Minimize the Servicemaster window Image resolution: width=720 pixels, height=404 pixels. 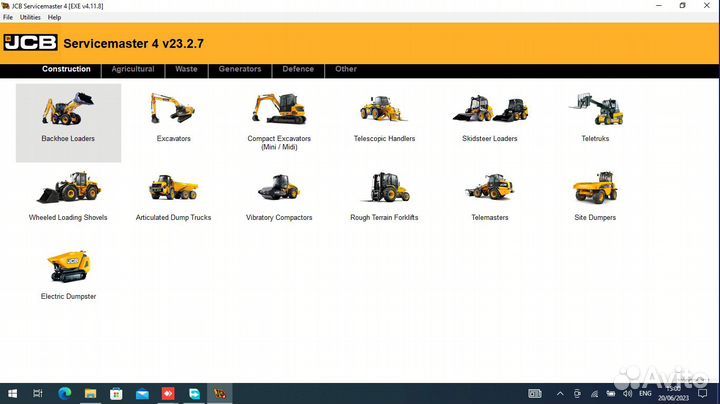tap(659, 6)
